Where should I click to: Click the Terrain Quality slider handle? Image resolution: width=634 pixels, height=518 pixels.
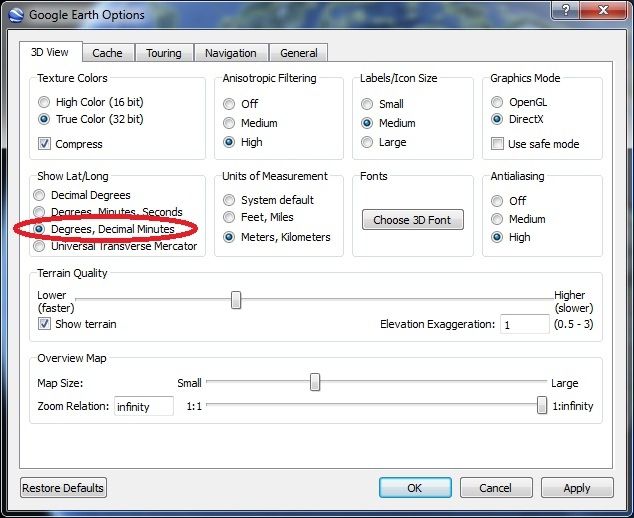pyautogui.click(x=236, y=300)
